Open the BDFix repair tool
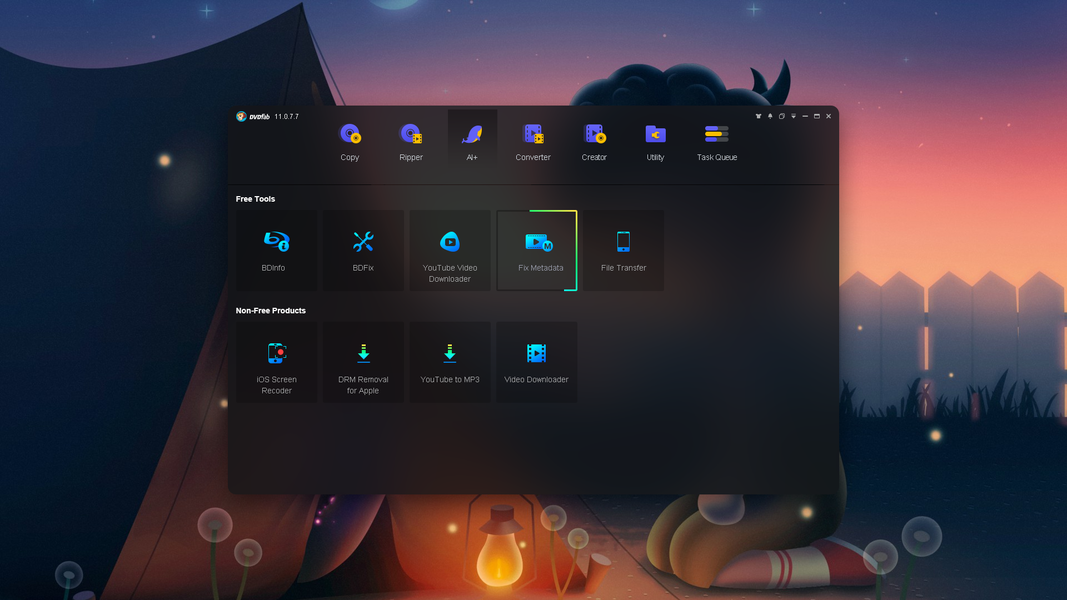The image size is (1067, 600). coord(363,250)
